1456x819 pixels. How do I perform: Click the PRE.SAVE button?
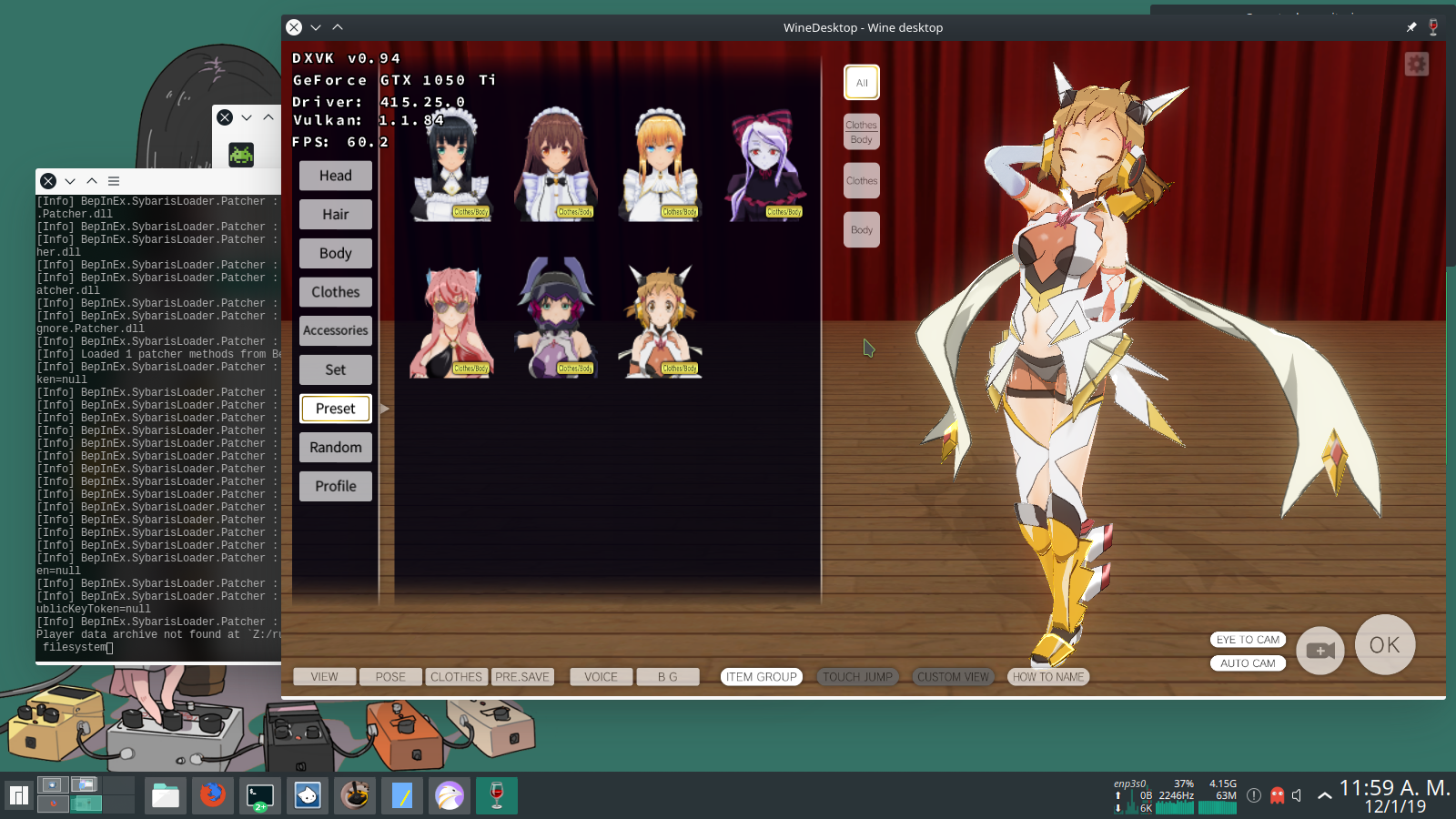(x=523, y=677)
